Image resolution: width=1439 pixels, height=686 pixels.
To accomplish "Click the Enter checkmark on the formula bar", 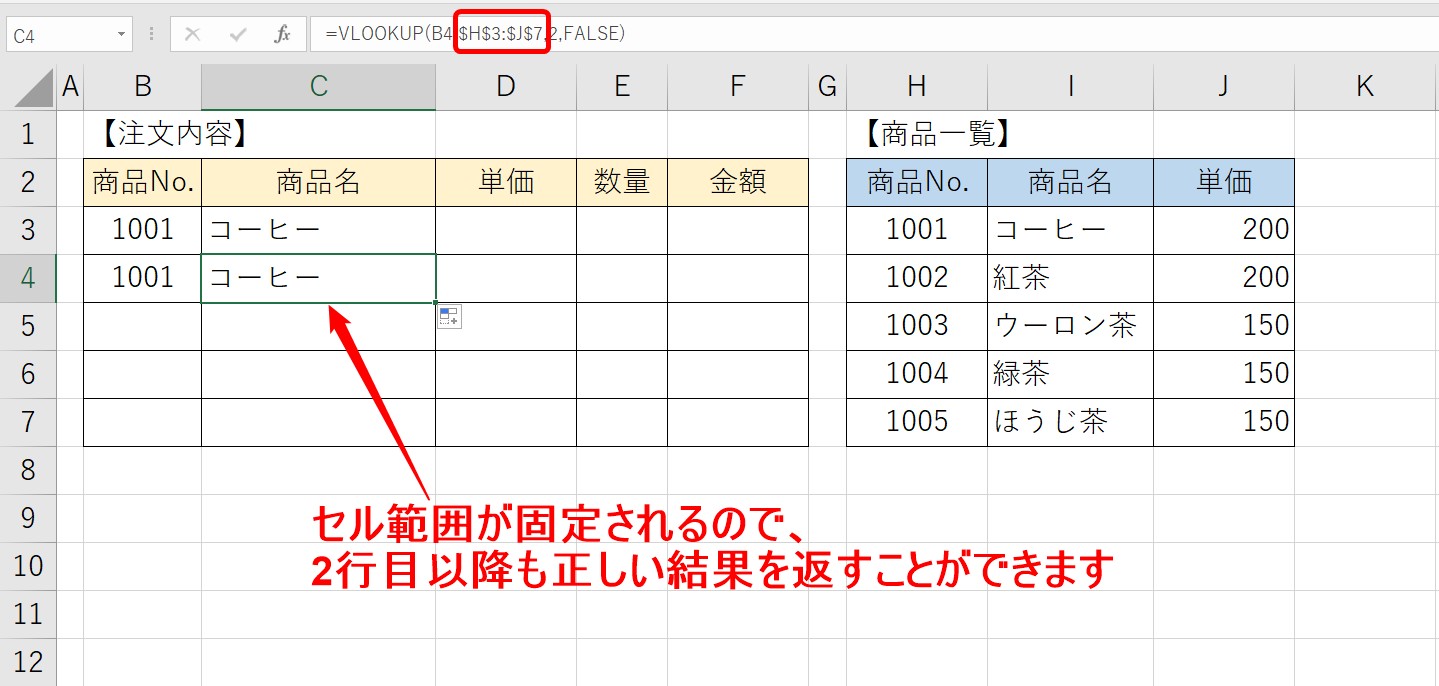I will pos(238,33).
